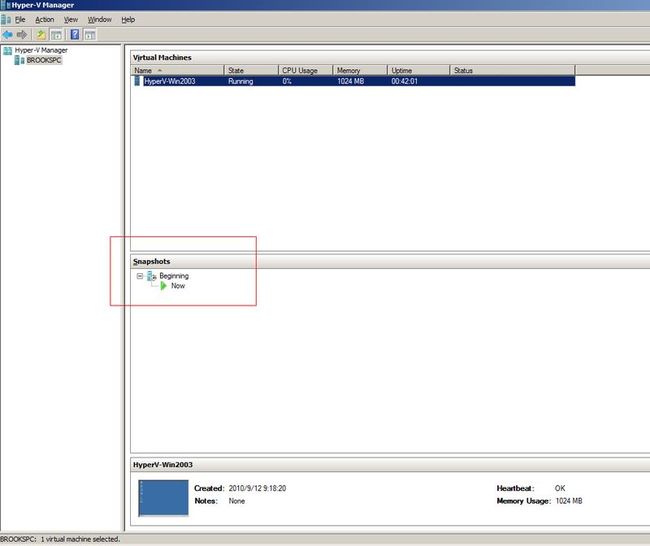Sort by the Name column header
This screenshot has height=546, width=650.
177,70
